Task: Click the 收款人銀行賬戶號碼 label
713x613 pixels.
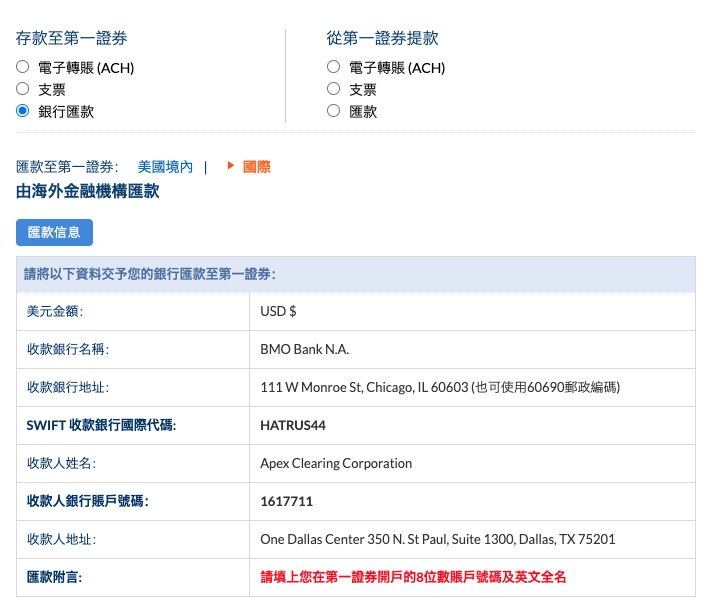Action: click(x=88, y=501)
